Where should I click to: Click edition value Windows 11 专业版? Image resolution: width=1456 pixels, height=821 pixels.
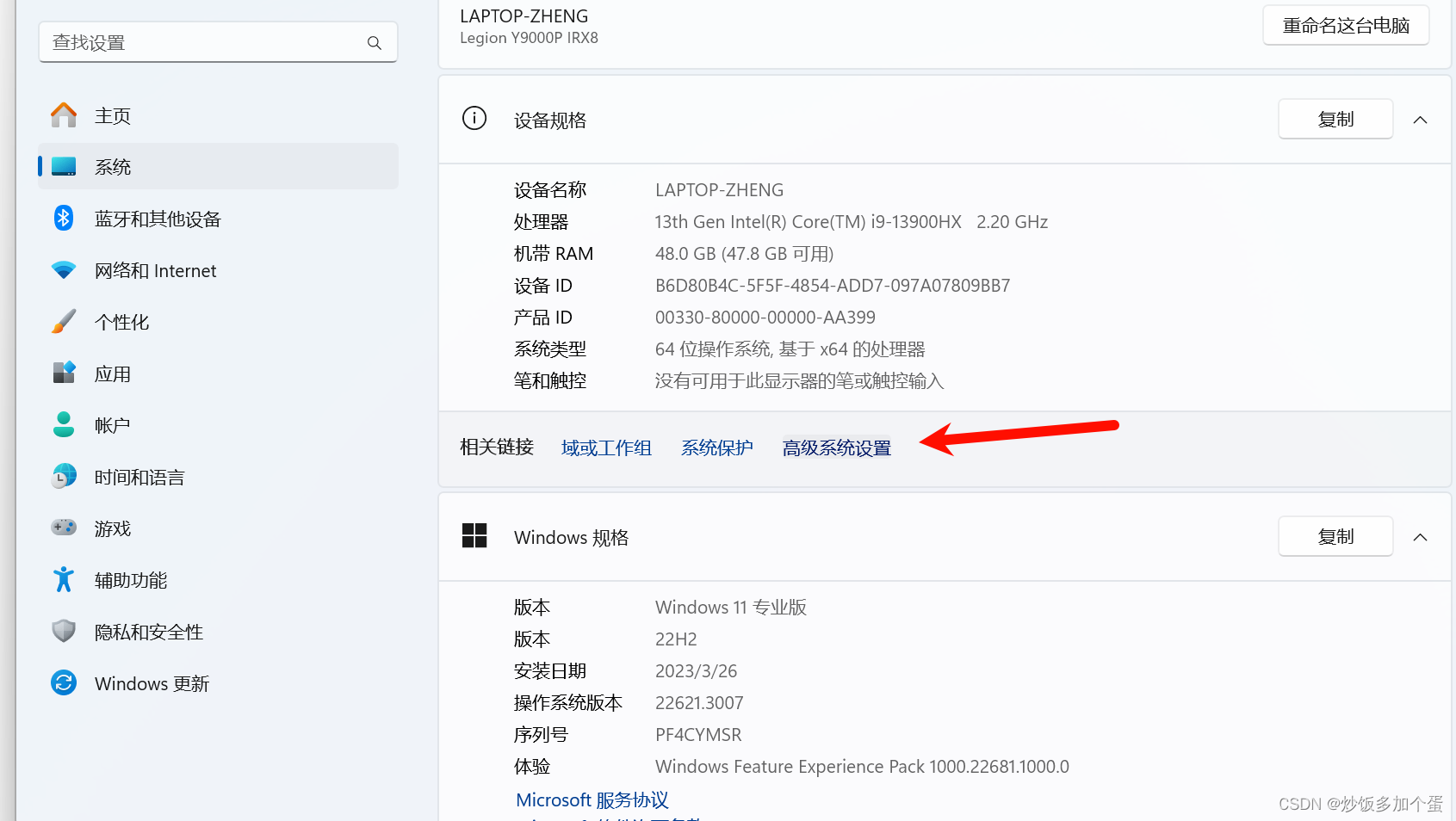click(x=731, y=608)
